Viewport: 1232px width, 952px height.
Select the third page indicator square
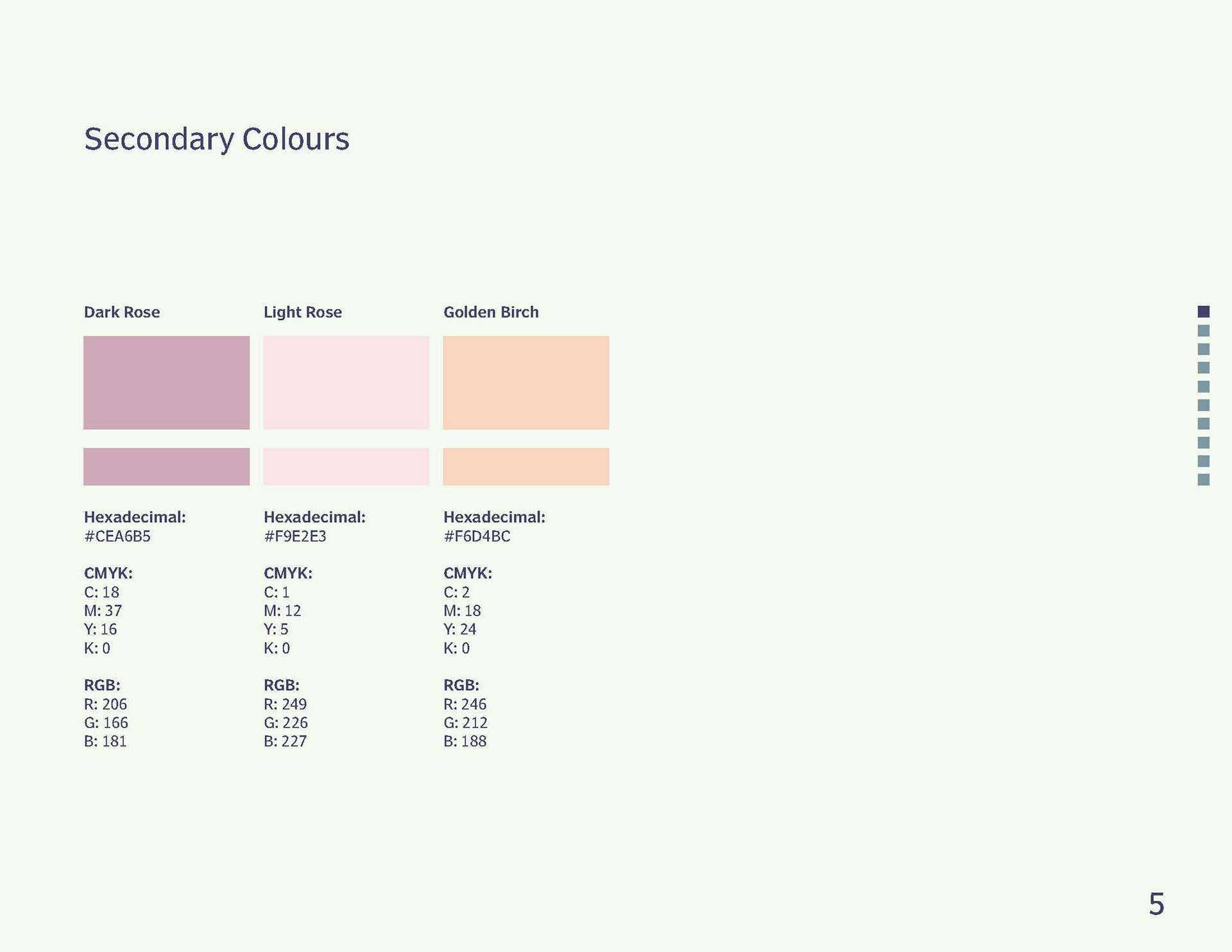pos(1204,349)
